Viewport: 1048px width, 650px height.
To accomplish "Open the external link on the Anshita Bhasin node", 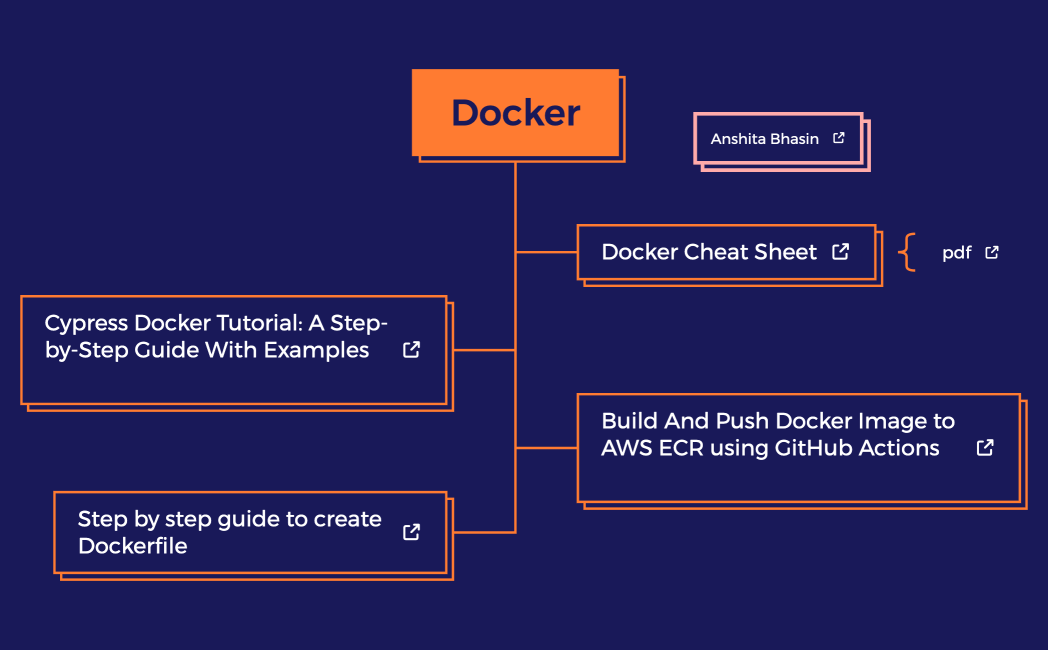I will point(838,138).
